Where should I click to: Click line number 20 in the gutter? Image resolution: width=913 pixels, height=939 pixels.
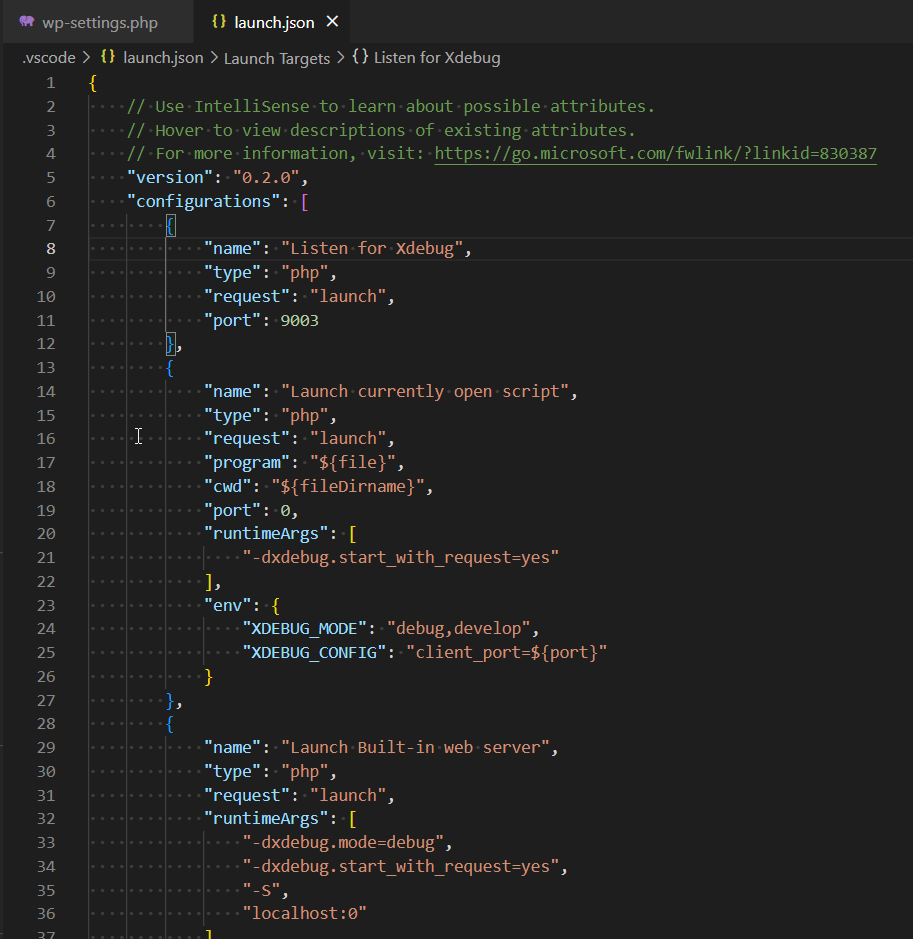coord(46,534)
